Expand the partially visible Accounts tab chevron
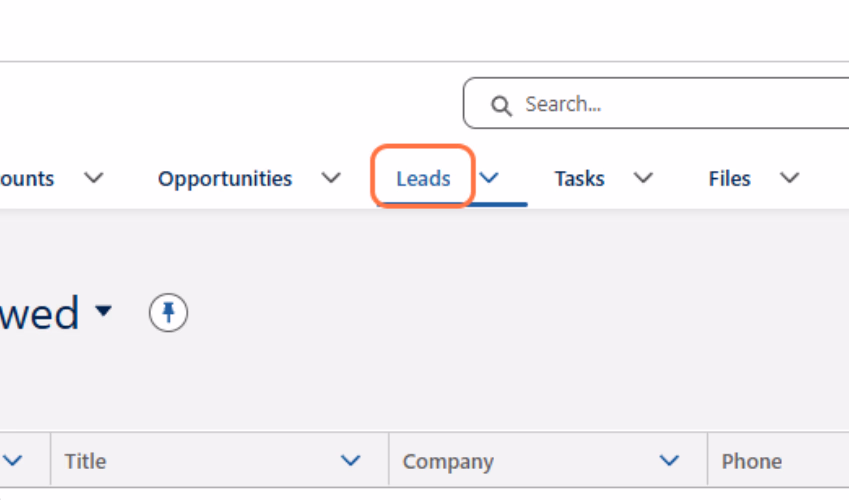This screenshot has height=500, width=849. click(94, 178)
